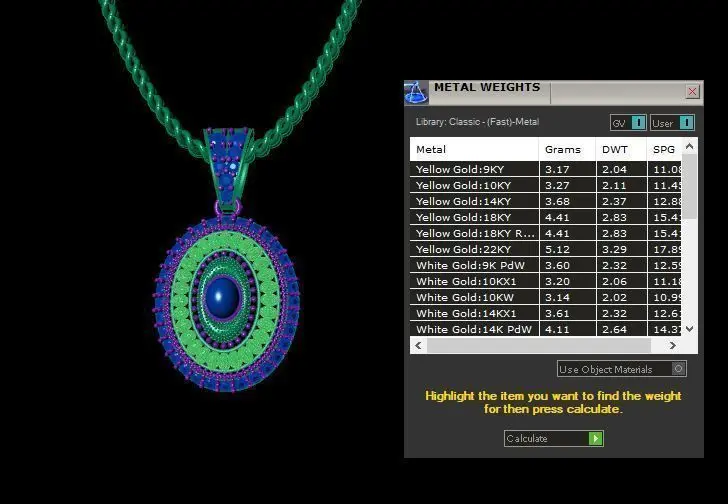Viewport: 728px width, 504px height.
Task: Select the pendant bail
Action: click(x=228, y=167)
